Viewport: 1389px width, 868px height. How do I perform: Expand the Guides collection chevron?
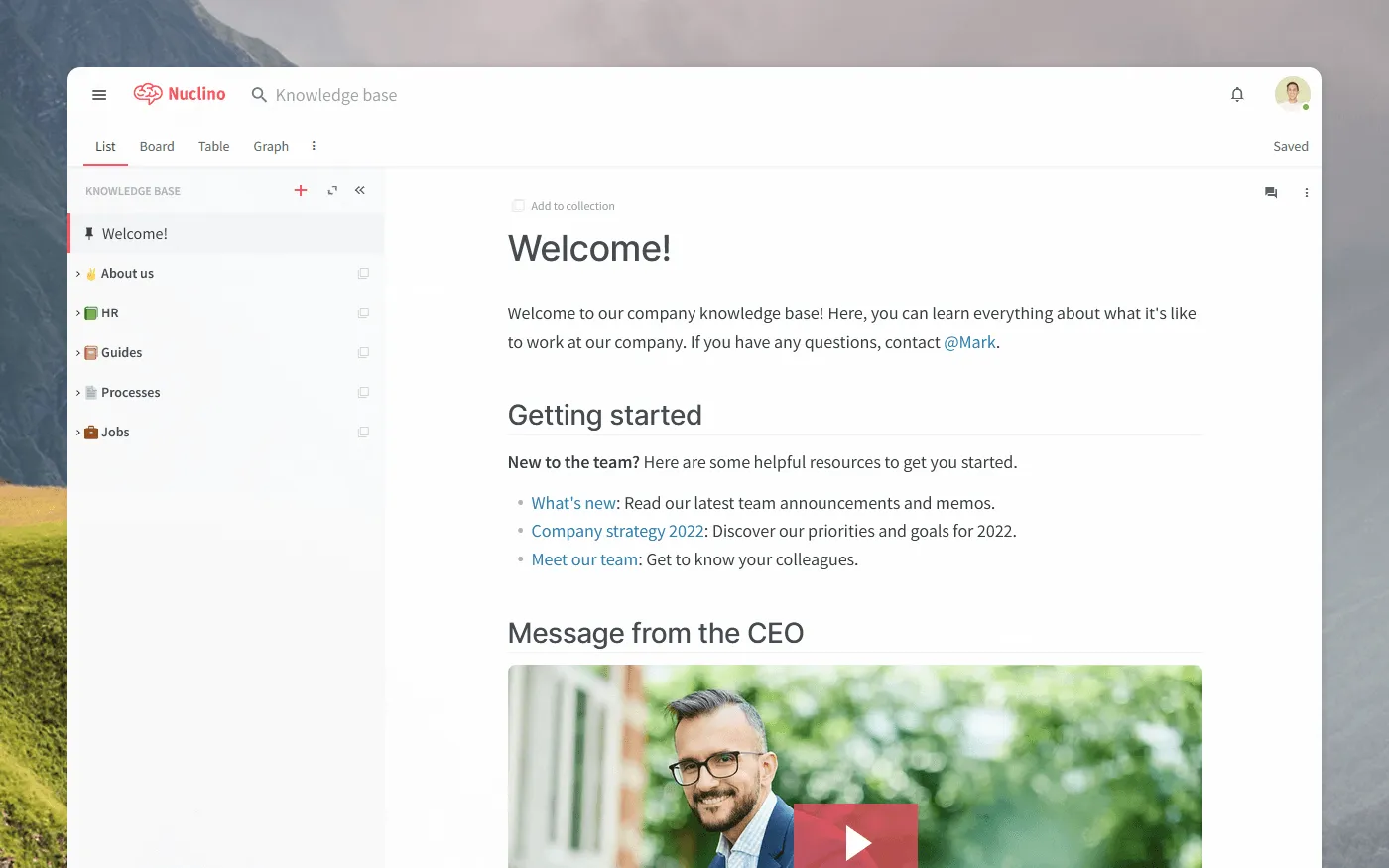point(78,353)
